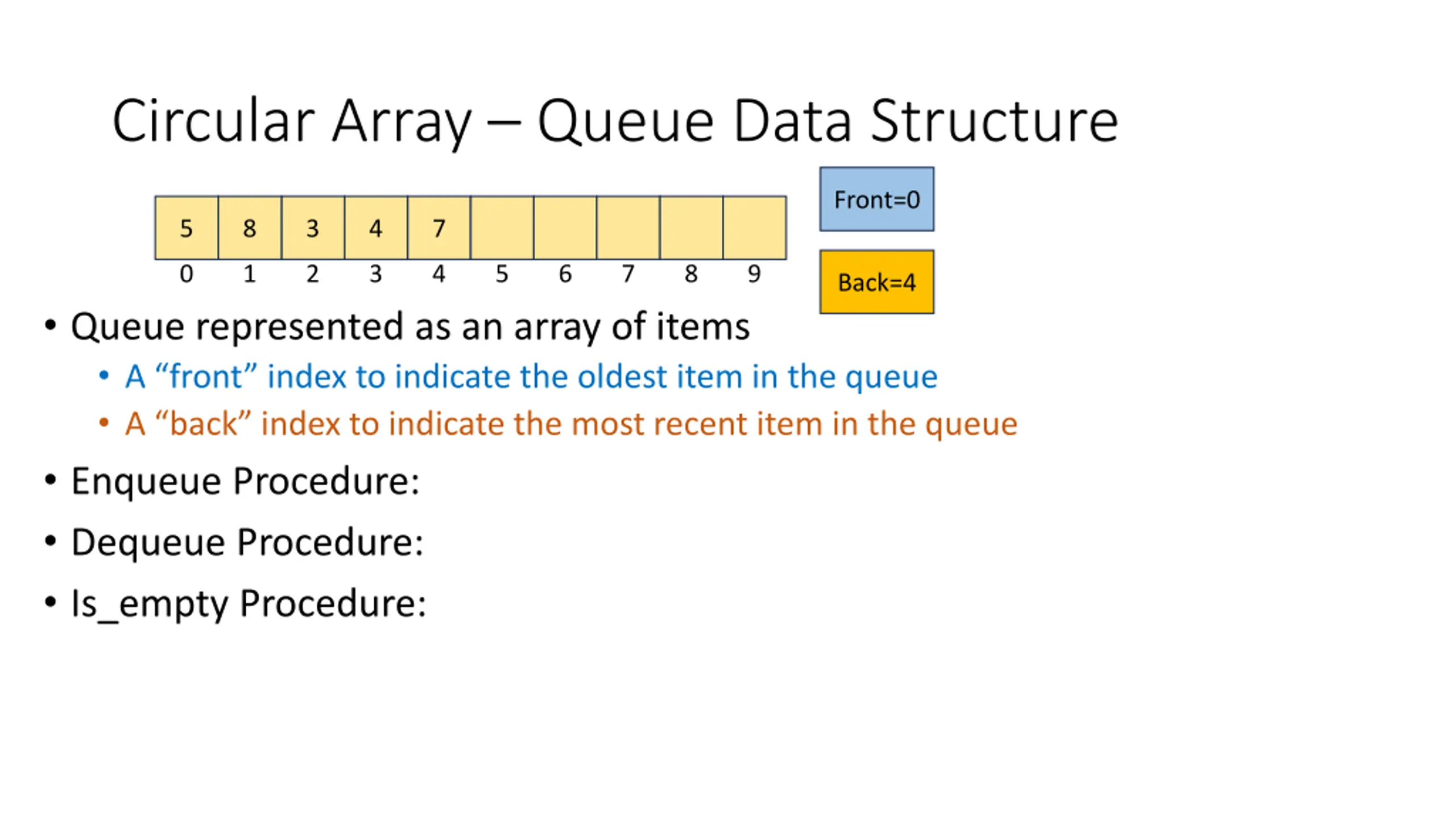Click the Enqueue Procedure bullet text
This screenshot has height=819, width=1456.
245,482
